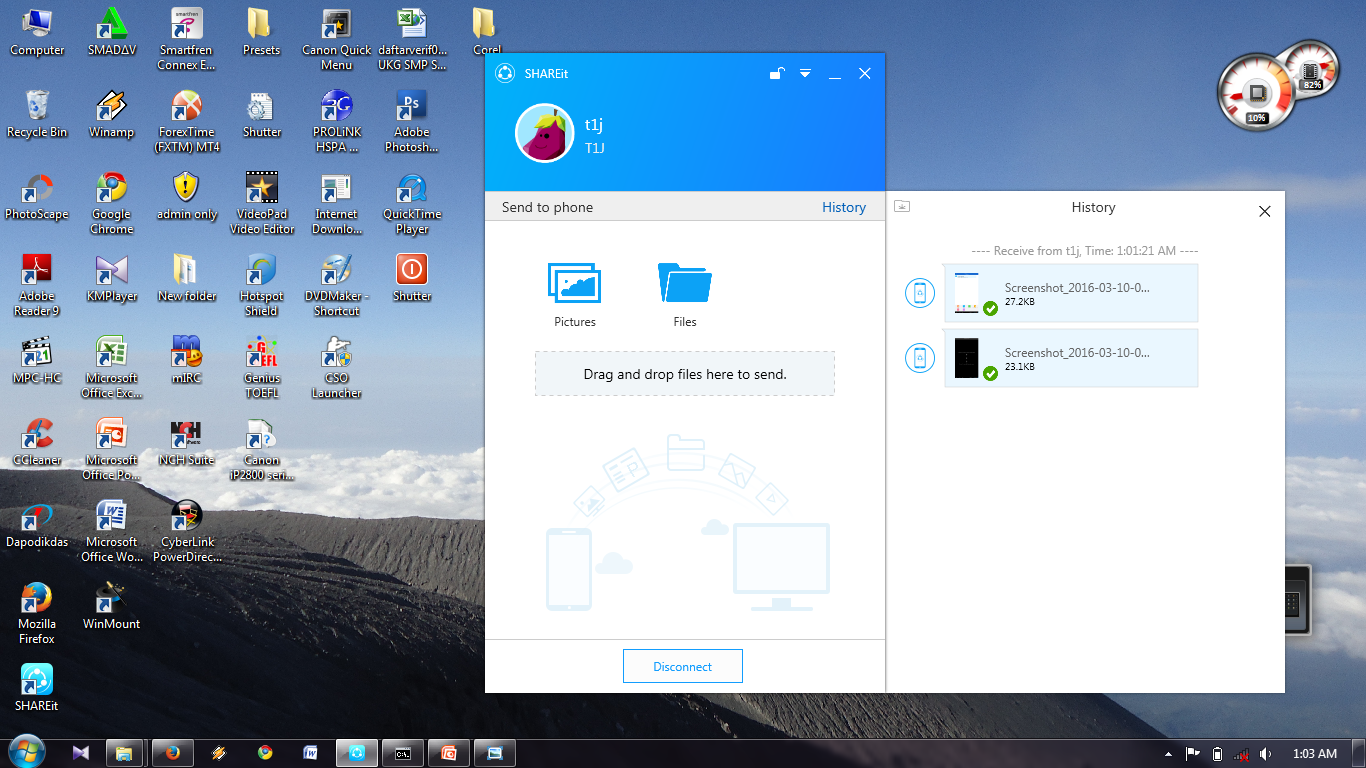The width and height of the screenshot is (1366, 768).
Task: Click the volume speaker tray icon
Action: [1266, 754]
